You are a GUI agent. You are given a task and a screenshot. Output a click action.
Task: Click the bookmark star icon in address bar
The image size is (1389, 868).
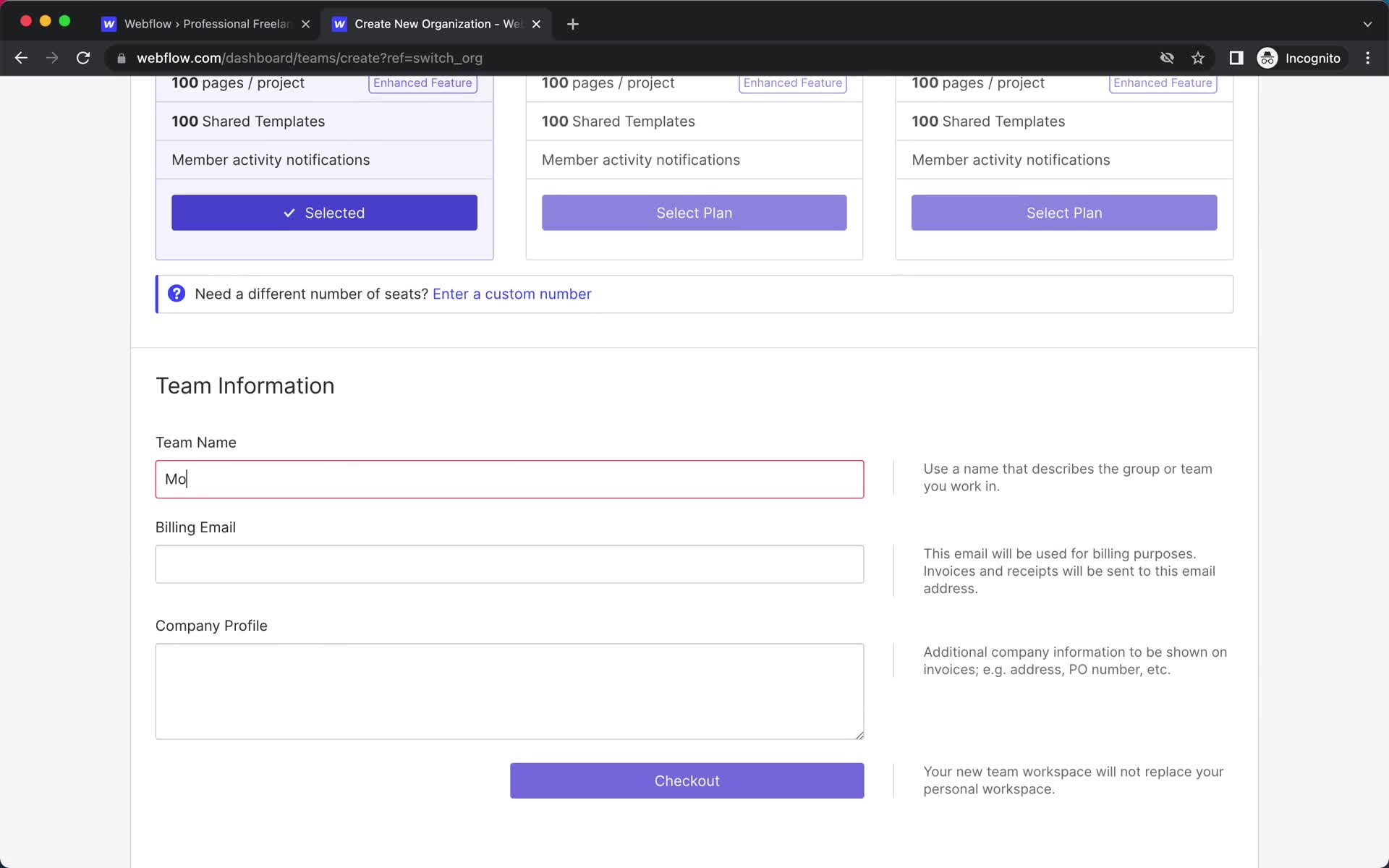[x=1198, y=58]
